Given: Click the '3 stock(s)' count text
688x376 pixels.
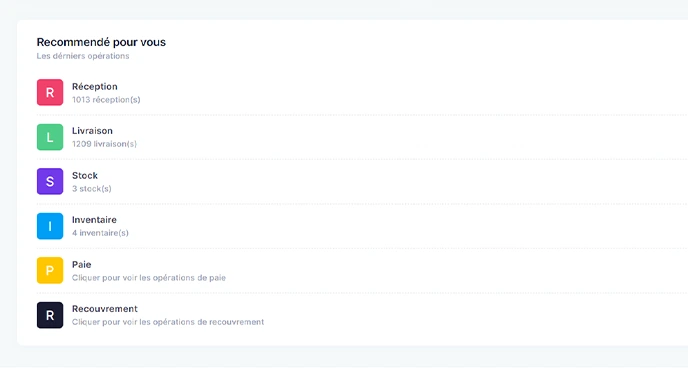Looking at the screenshot, I should (x=92, y=189).
